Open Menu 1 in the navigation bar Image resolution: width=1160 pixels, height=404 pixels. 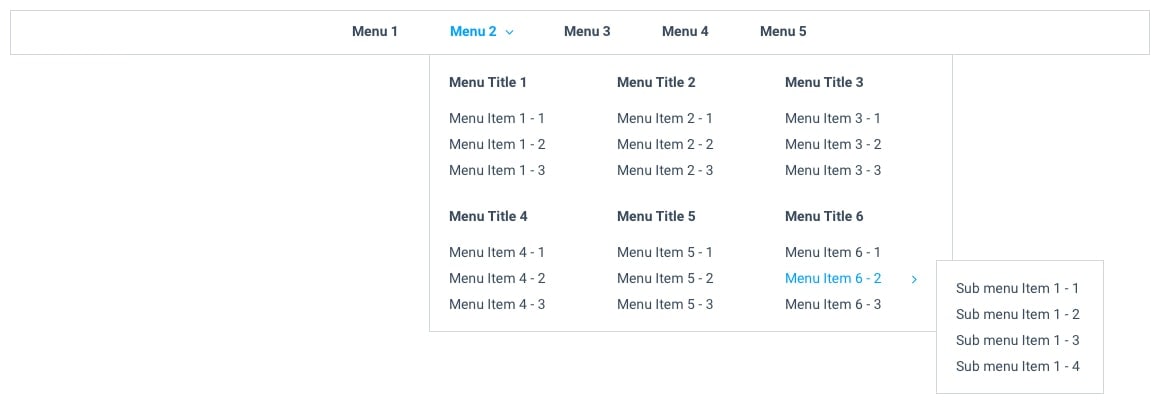pyautogui.click(x=375, y=32)
